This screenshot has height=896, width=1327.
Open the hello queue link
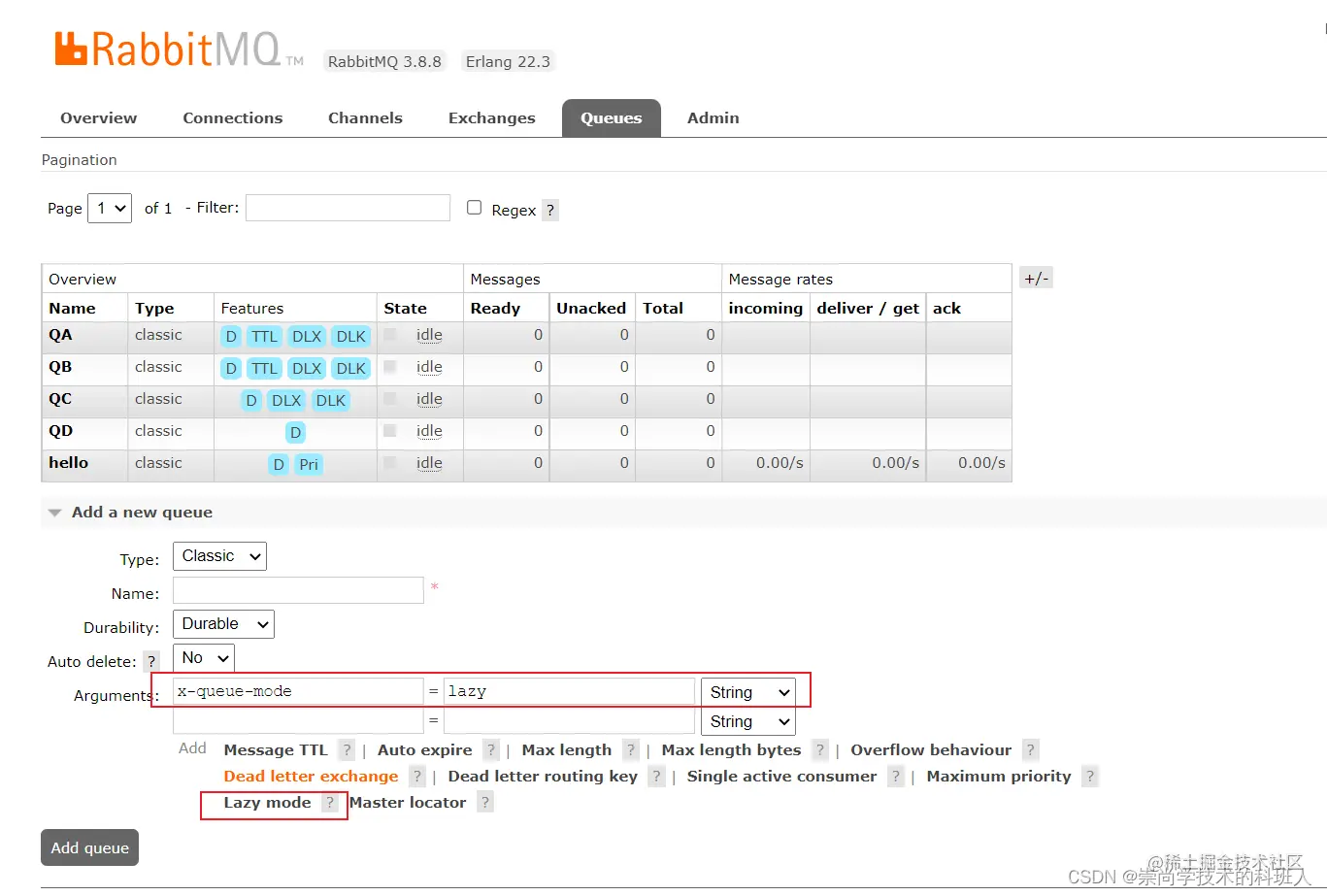click(68, 463)
